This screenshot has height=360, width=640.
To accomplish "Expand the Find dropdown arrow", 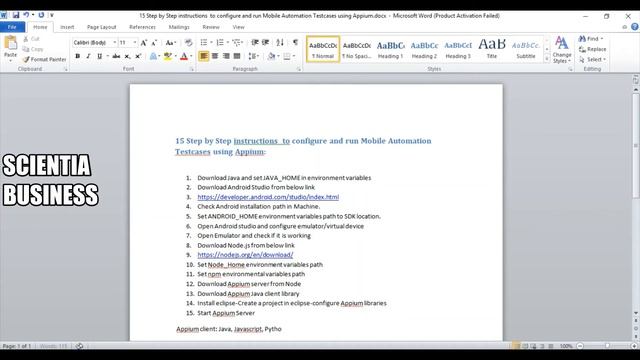I will tap(602, 39).
